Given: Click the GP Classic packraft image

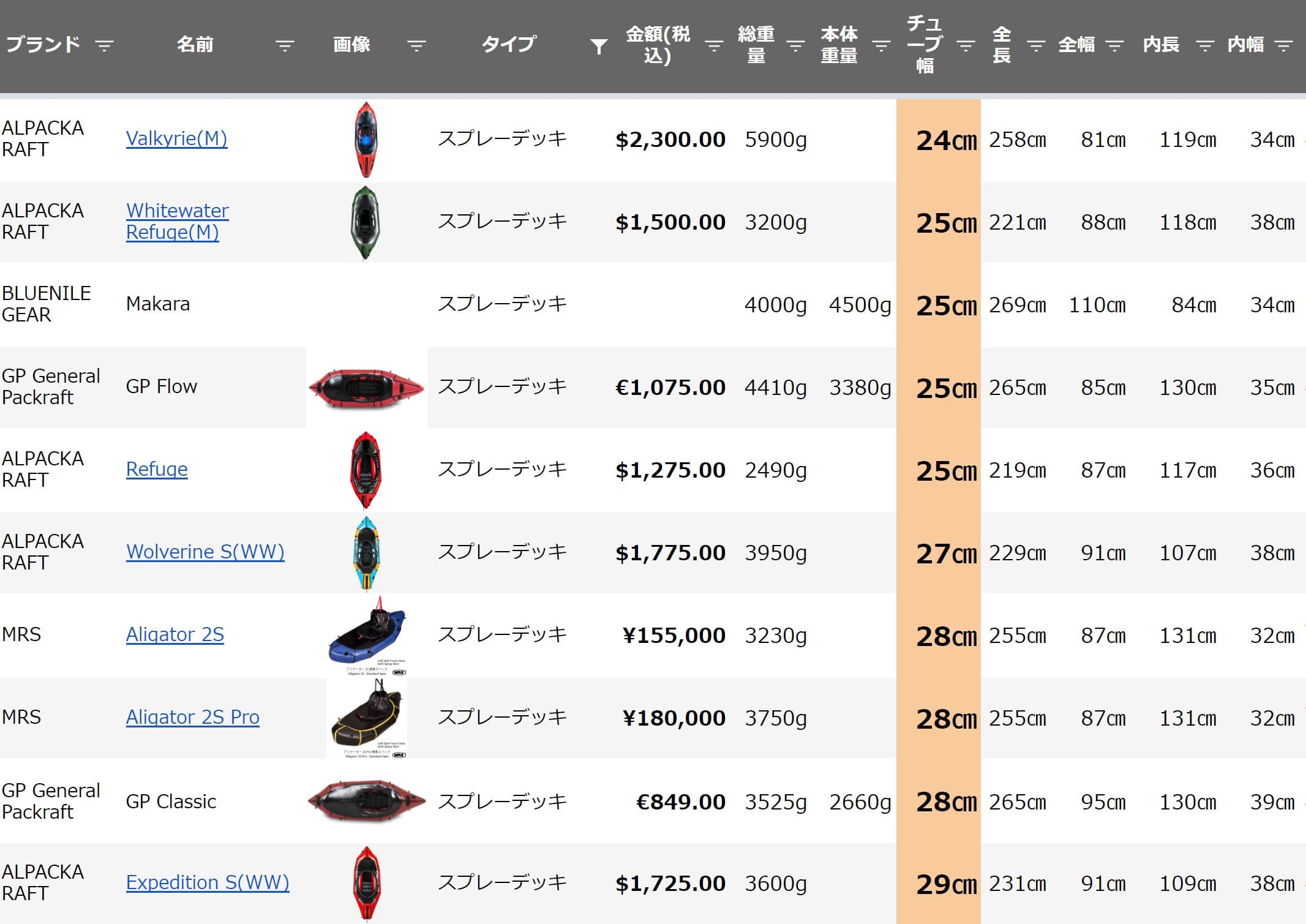Looking at the screenshot, I should (x=367, y=802).
